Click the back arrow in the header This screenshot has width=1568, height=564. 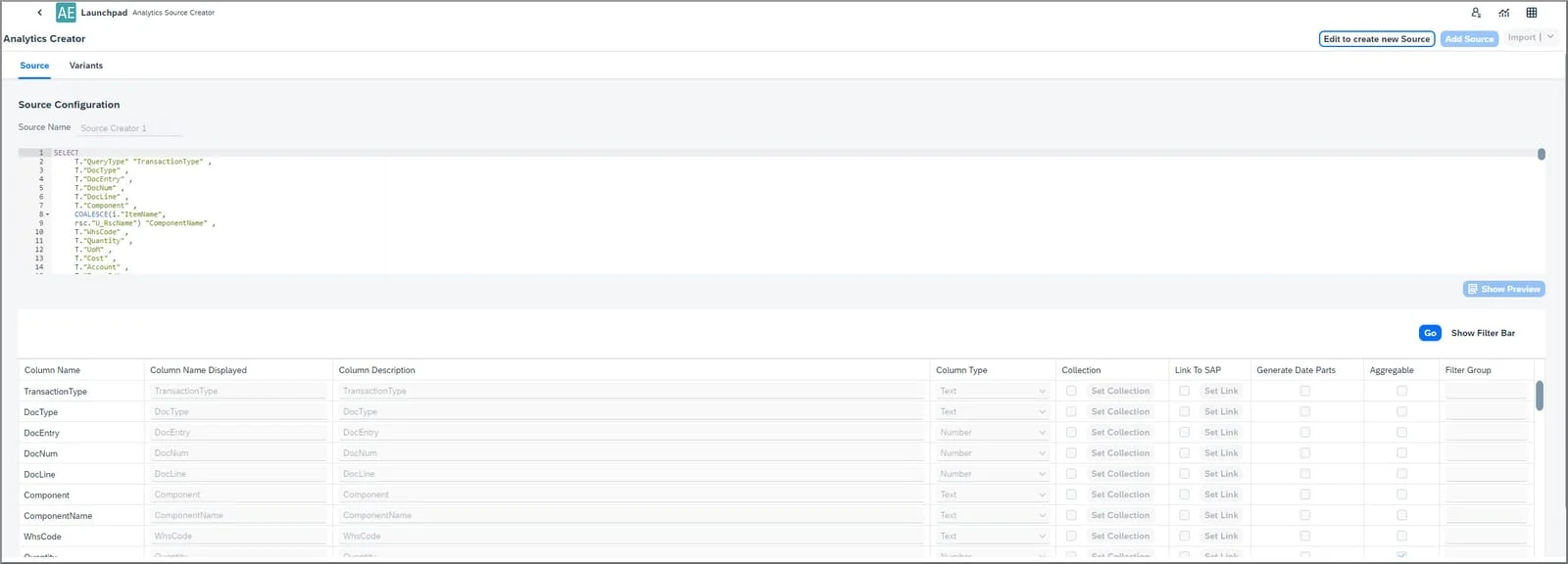(x=39, y=13)
